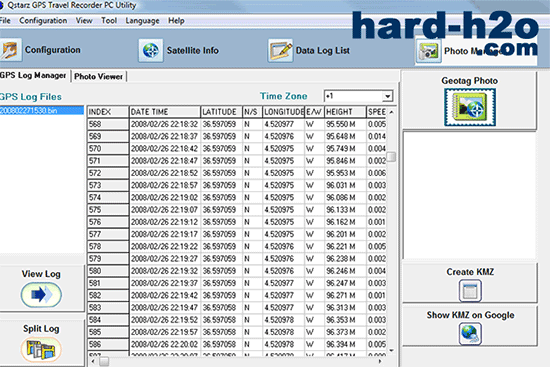
Task: Click the Geotag Photo icon
Action: point(470,107)
